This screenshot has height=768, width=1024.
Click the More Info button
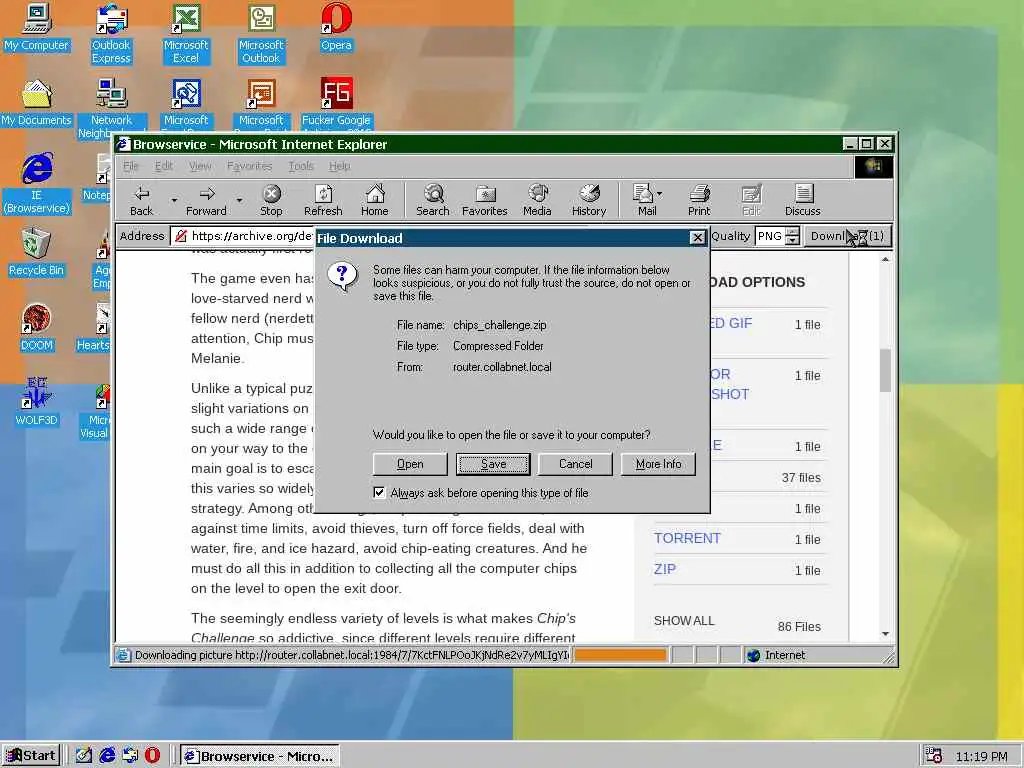[658, 464]
